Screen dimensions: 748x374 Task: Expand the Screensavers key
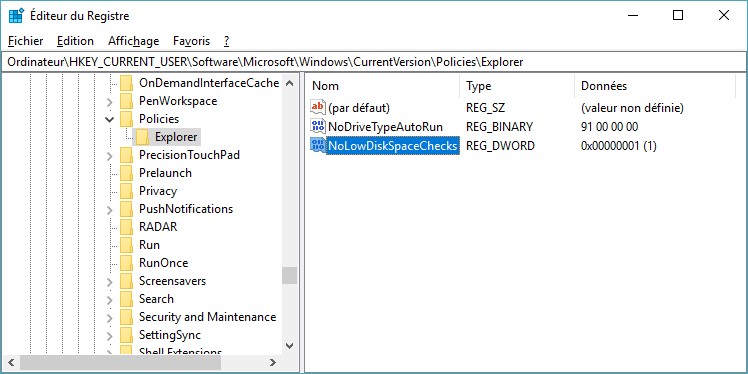point(110,281)
